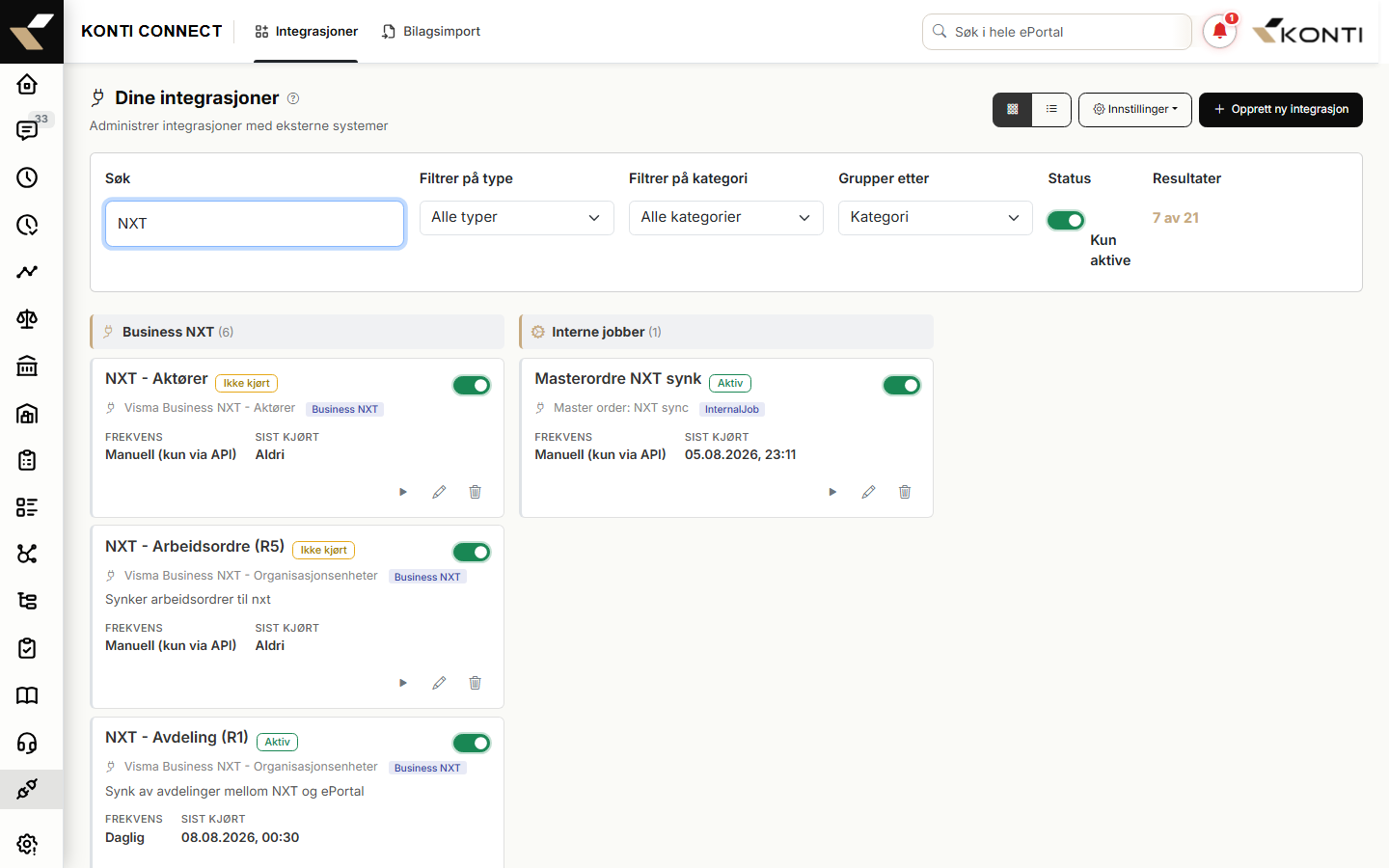1389x868 pixels.
Task: Click the Aktiv badge on Masterordre NXT synk
Action: point(730,384)
